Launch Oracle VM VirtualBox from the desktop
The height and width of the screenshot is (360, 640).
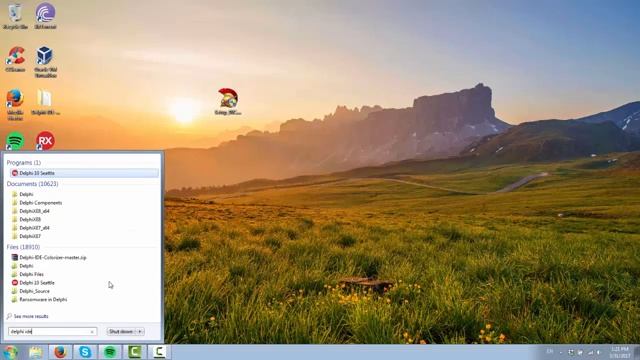pyautogui.click(x=45, y=62)
